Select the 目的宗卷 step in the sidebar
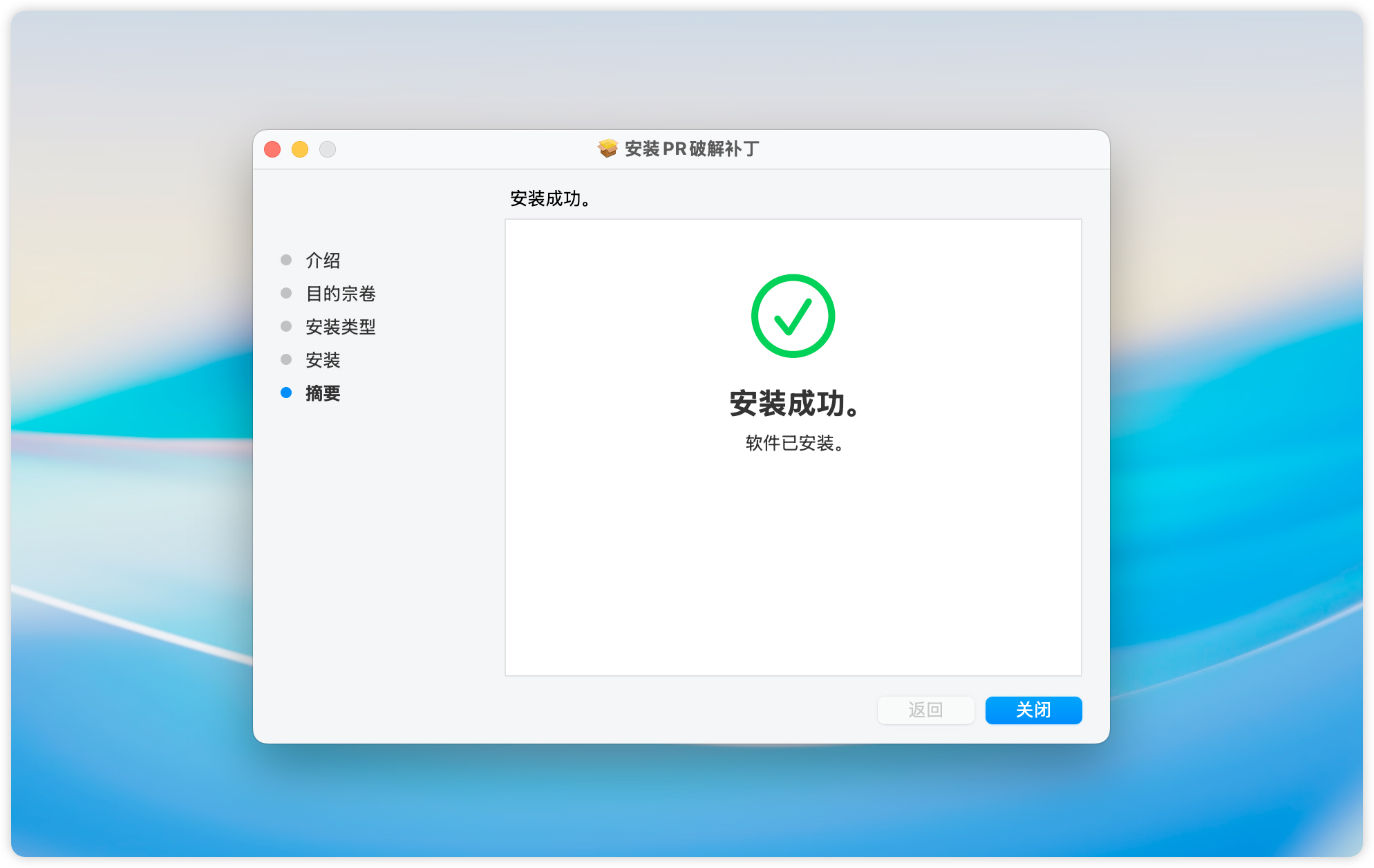1374x868 pixels. [x=341, y=294]
